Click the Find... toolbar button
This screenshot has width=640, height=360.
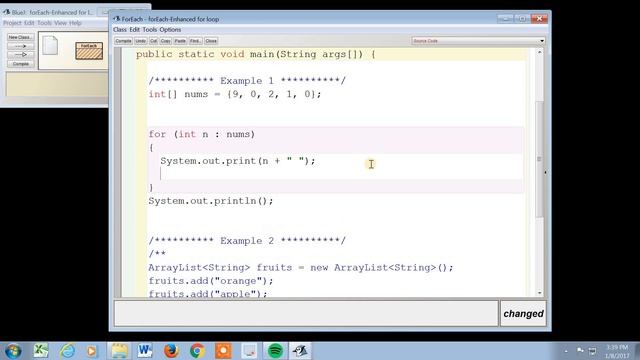[x=195, y=41]
